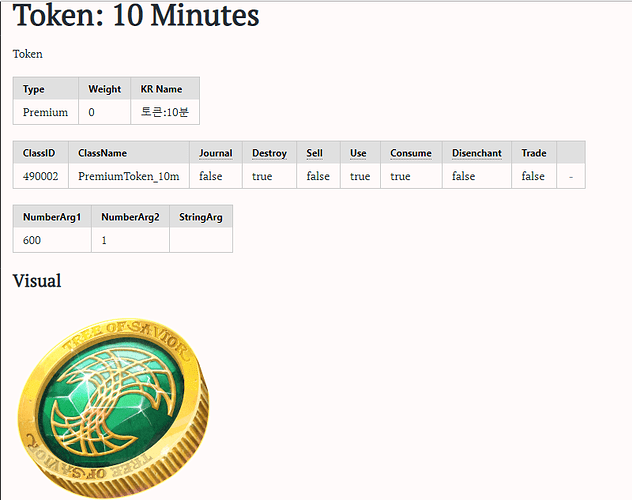
Task: Click the Visual section heading
Action: 37,281
